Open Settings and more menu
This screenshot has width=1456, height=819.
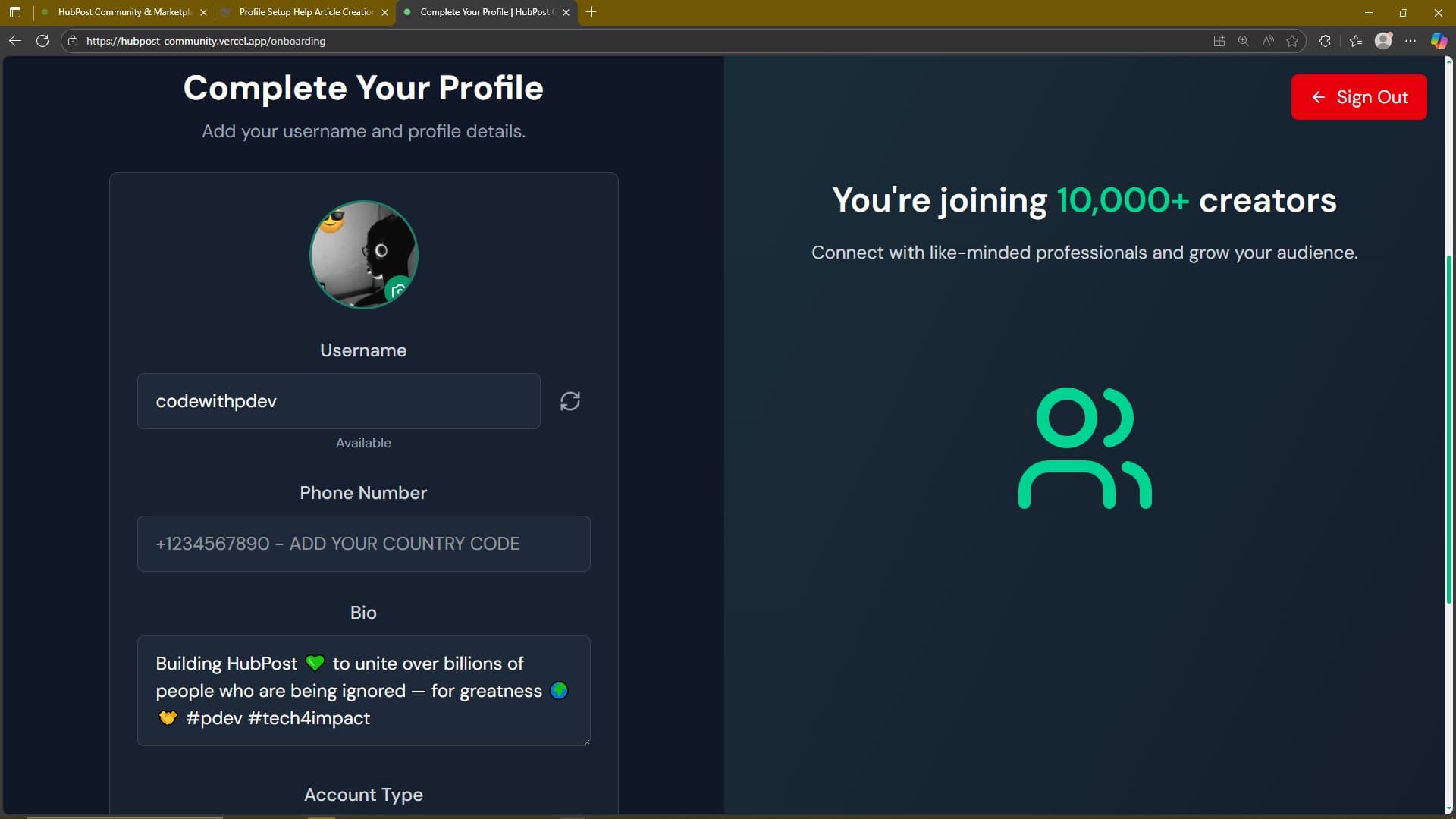point(1410,41)
